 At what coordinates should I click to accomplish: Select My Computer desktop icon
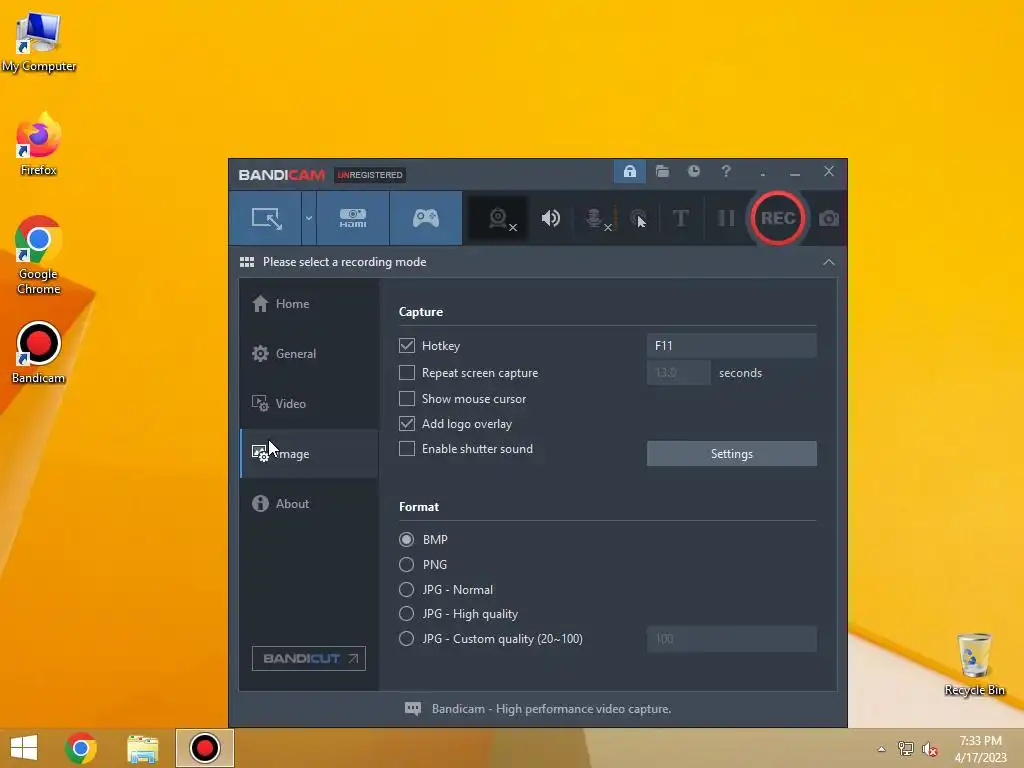pos(39,42)
